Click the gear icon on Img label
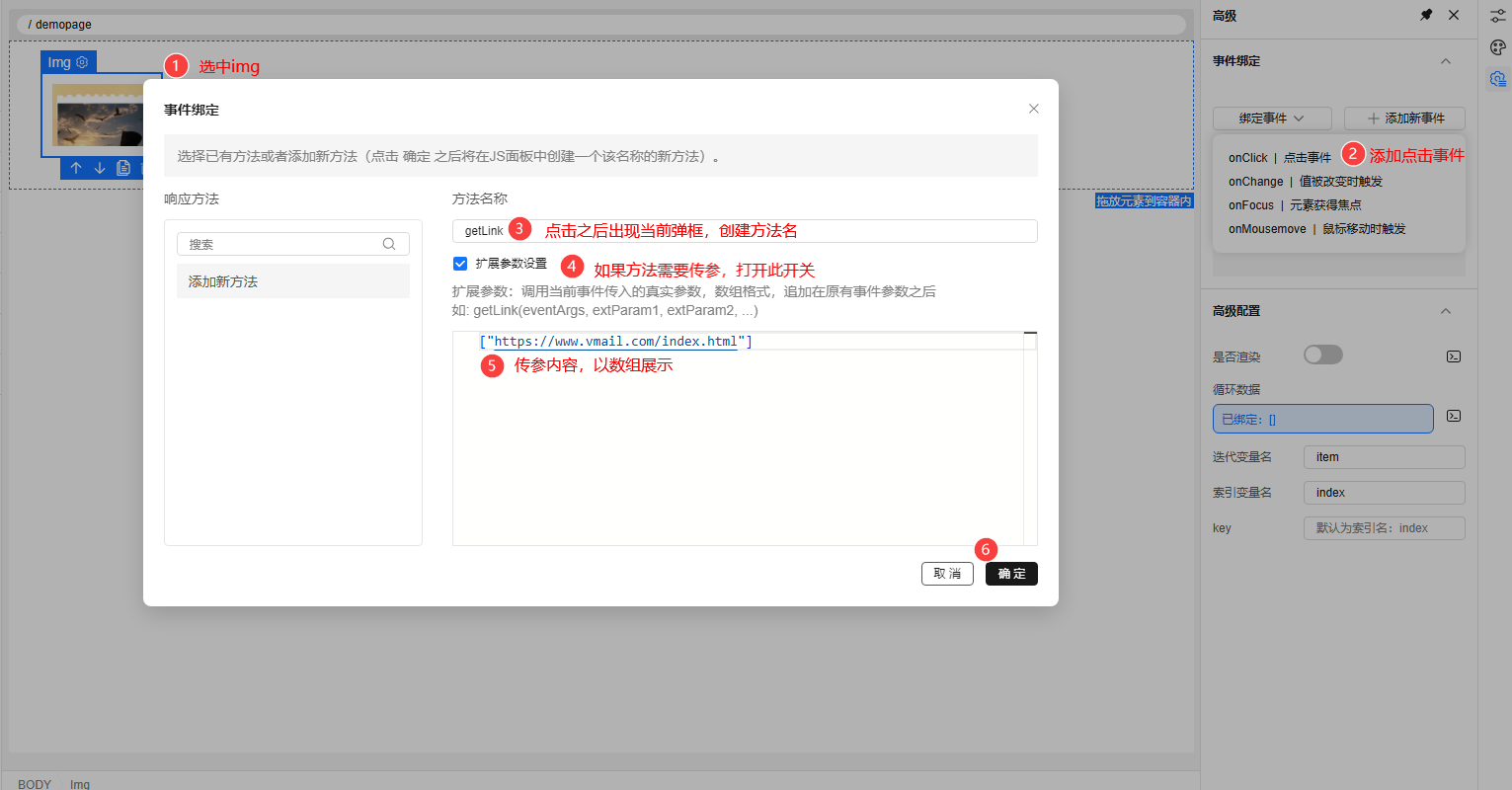This screenshot has width=1512, height=790. click(x=82, y=62)
